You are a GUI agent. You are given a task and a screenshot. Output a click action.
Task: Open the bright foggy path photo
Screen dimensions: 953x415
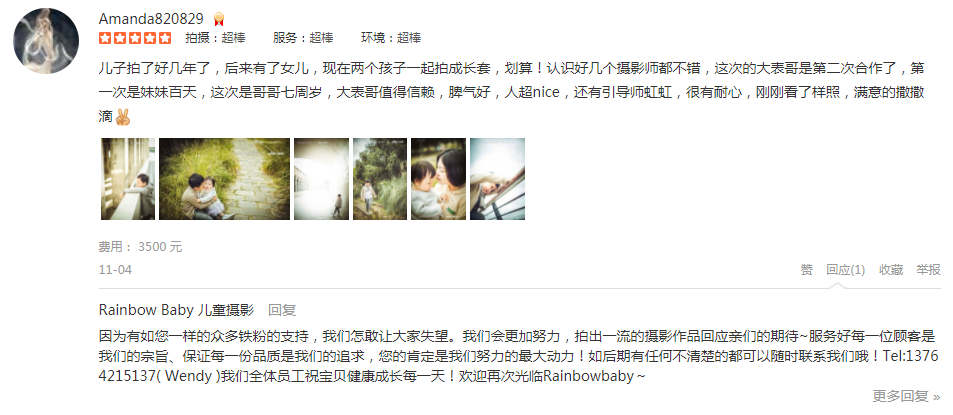coord(322,179)
